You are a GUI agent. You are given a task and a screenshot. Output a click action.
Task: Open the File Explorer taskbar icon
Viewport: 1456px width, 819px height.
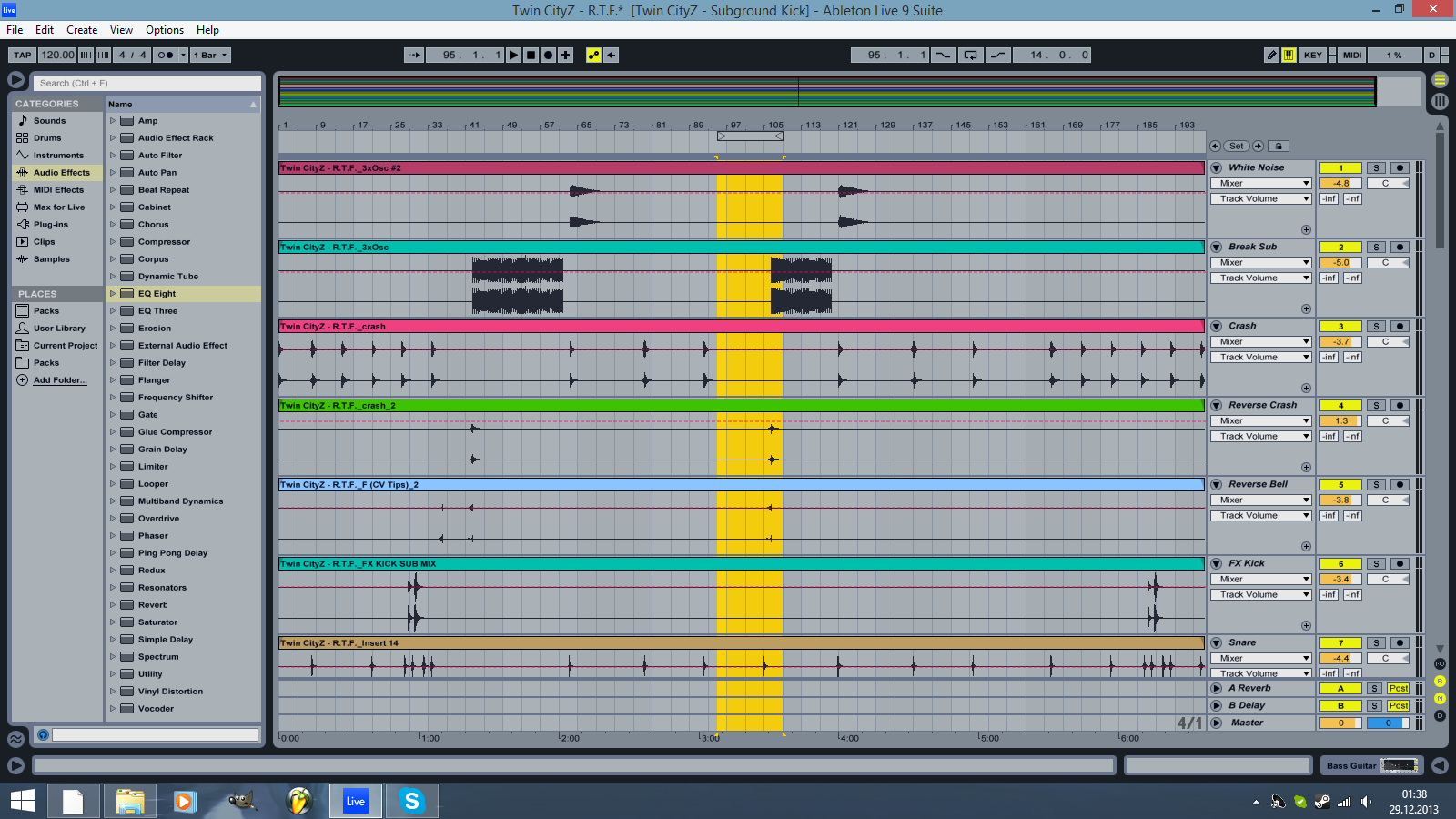130,801
